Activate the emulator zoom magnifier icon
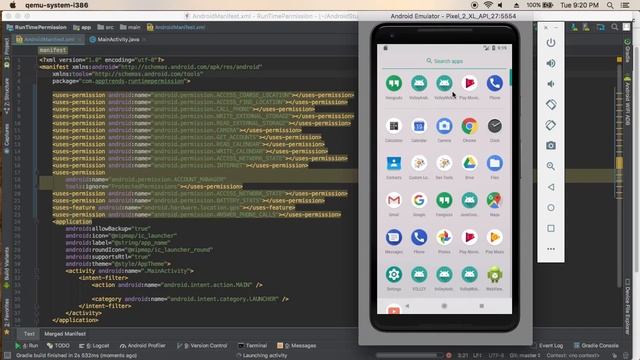 click(551, 166)
